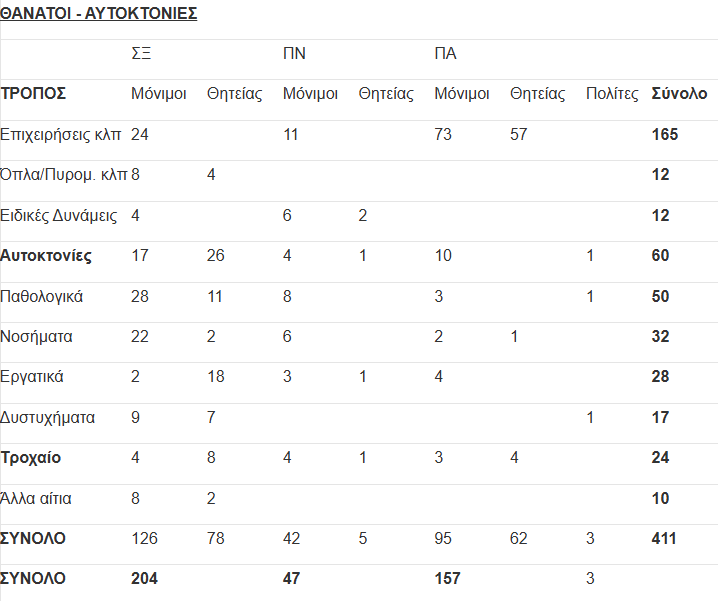Image resolution: width=725 pixels, height=601 pixels.
Task: Select the ΣΞ column group header
Action: [141, 54]
